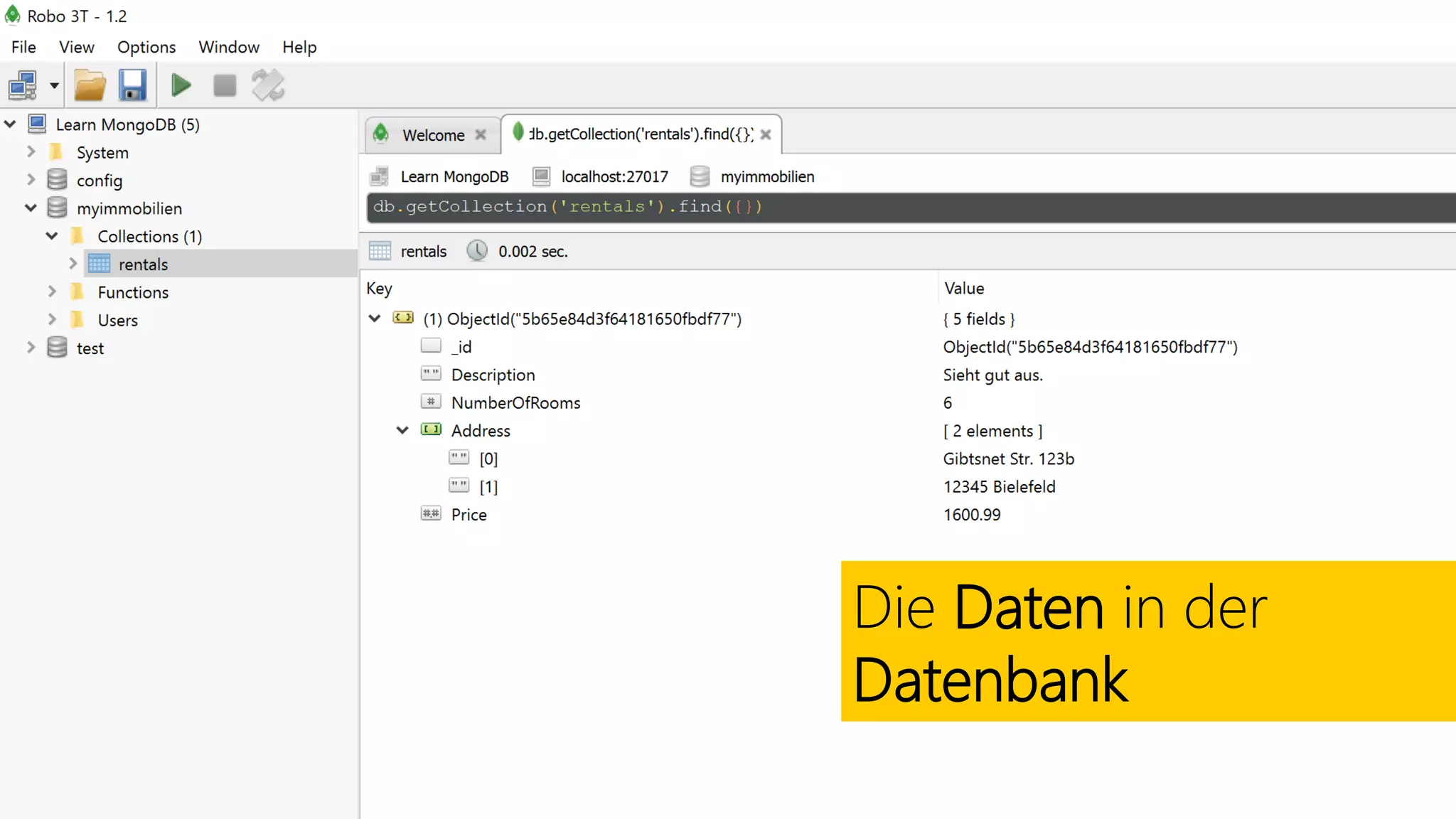The width and height of the screenshot is (1456, 819).
Task: Click the string type icon beside Description
Action: click(x=431, y=373)
